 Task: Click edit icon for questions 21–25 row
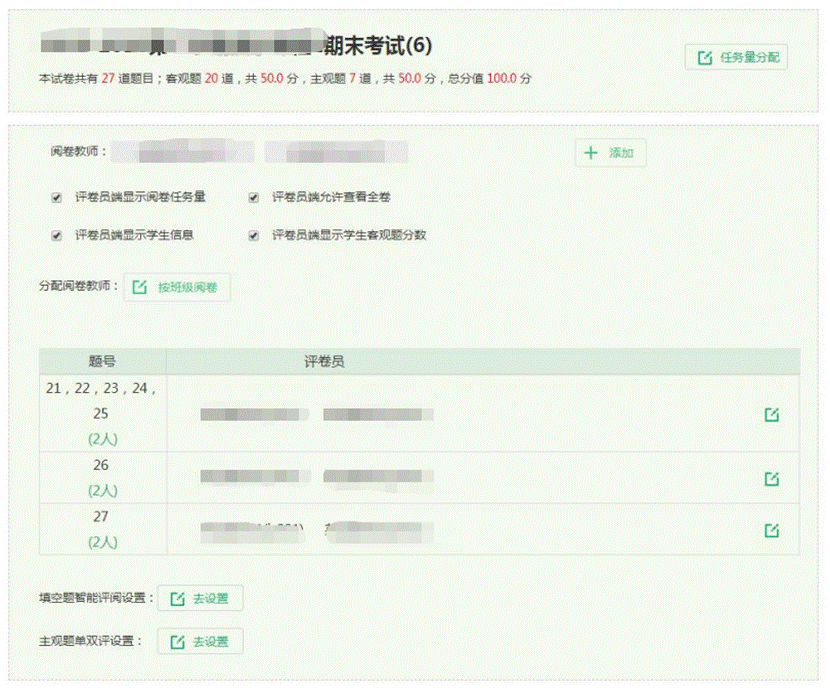(771, 415)
